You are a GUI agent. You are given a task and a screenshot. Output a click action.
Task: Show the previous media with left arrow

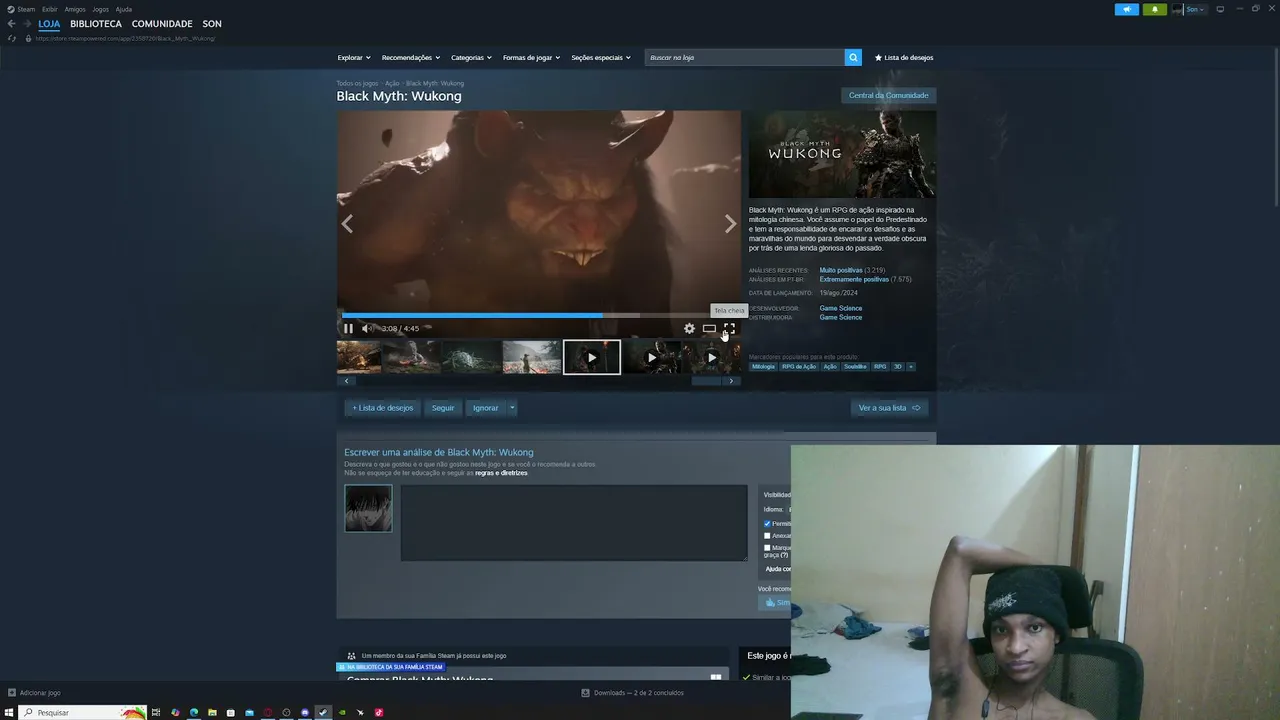347,224
